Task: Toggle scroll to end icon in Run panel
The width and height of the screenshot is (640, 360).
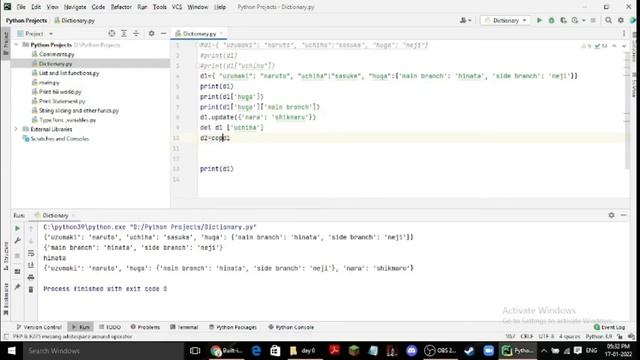Action: coord(31,265)
